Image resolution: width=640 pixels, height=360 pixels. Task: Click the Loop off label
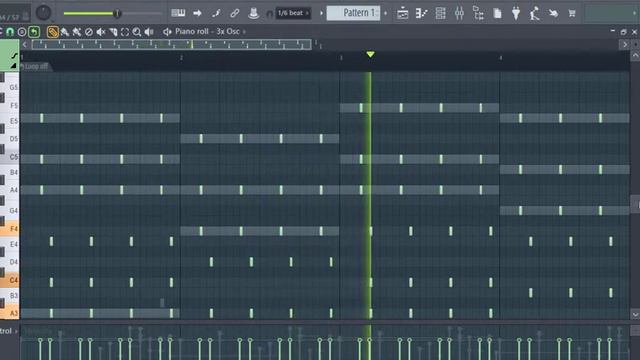[x=36, y=67]
